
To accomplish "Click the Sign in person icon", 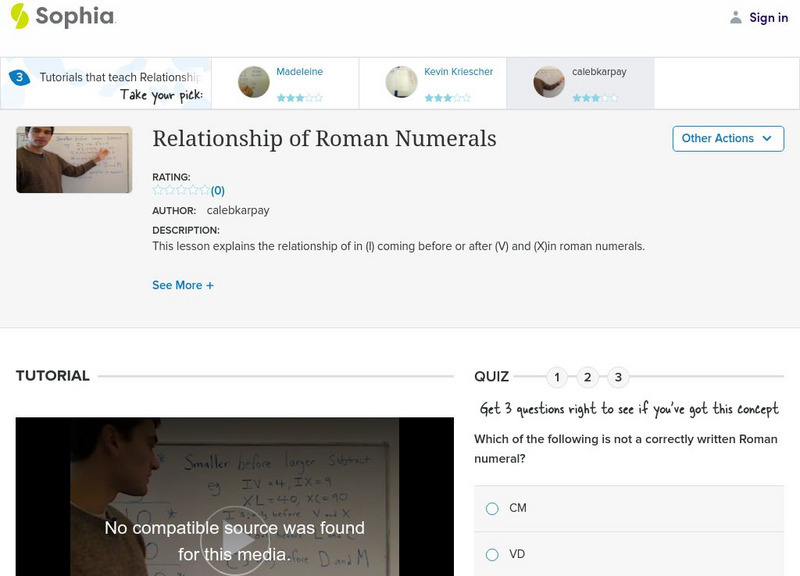I will tap(734, 16).
